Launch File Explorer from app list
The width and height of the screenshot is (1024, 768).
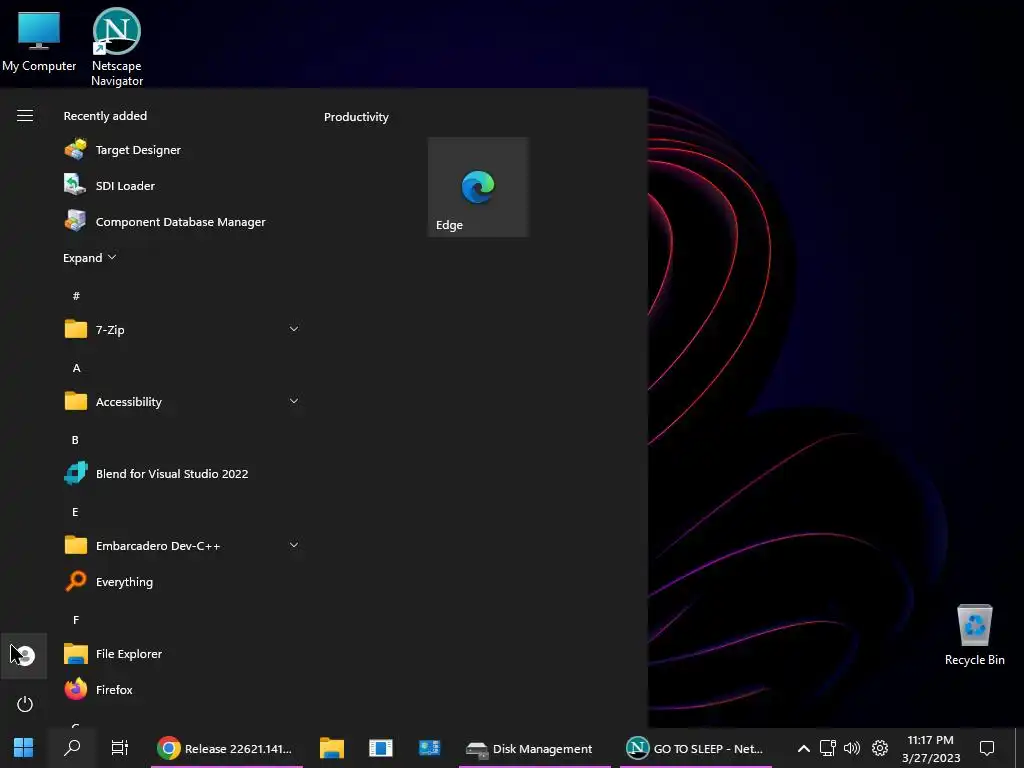point(183,653)
